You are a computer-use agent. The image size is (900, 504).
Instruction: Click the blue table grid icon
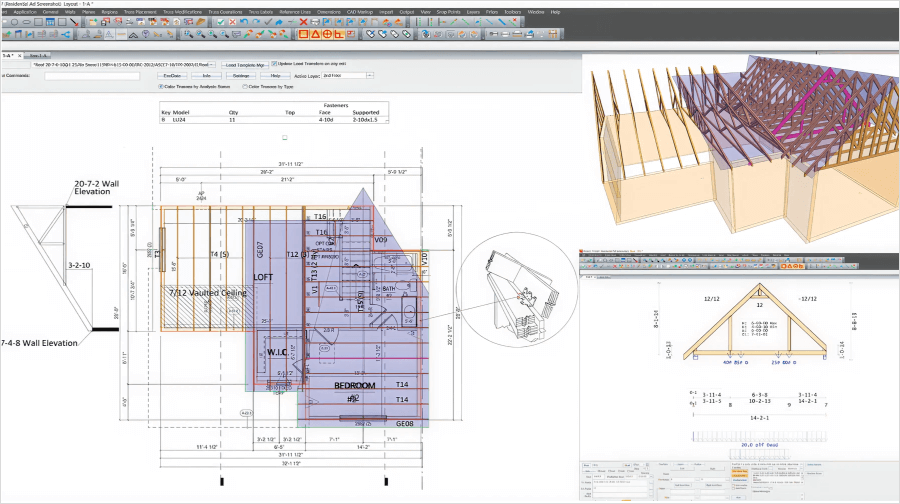tap(51, 22)
